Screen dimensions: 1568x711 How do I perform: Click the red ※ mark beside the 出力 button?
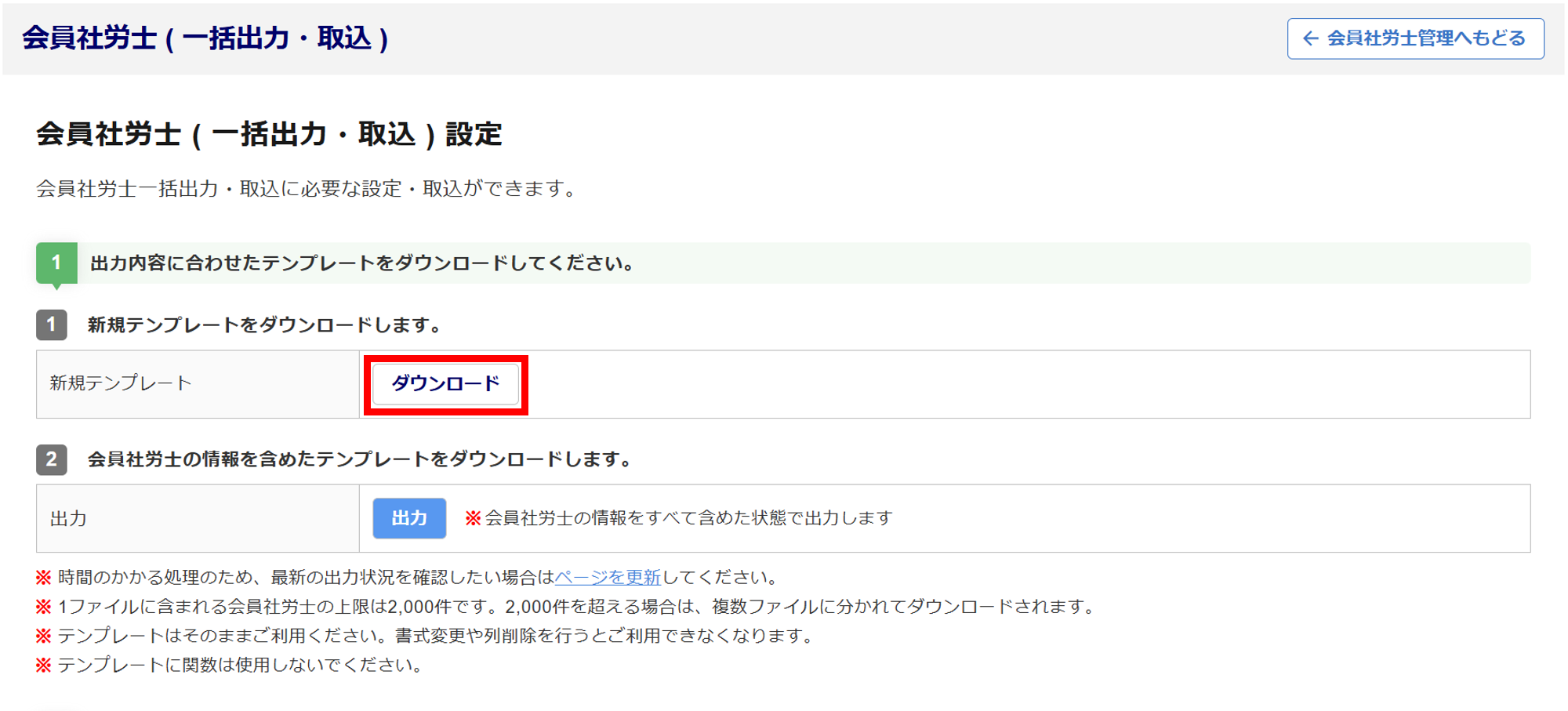click(x=473, y=518)
